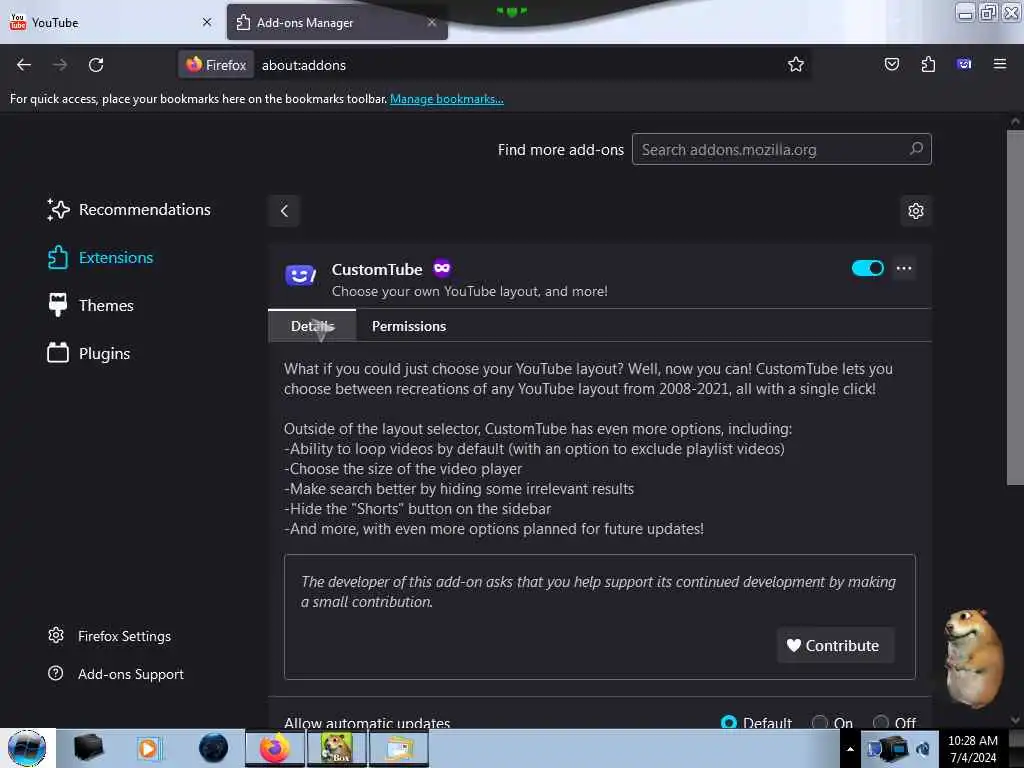Show hidden system tray icons
This screenshot has width=1024, height=768.
850,749
